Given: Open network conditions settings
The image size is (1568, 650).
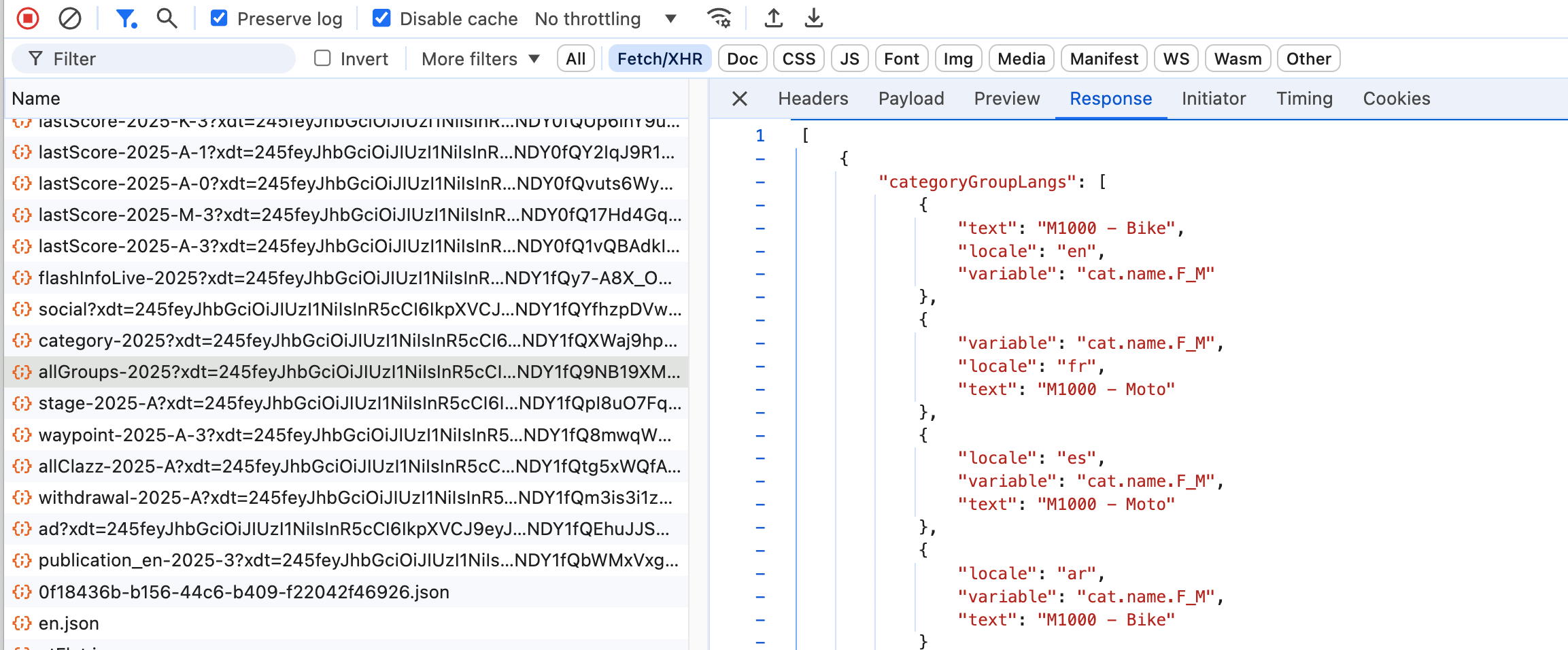Looking at the screenshot, I should point(719,18).
